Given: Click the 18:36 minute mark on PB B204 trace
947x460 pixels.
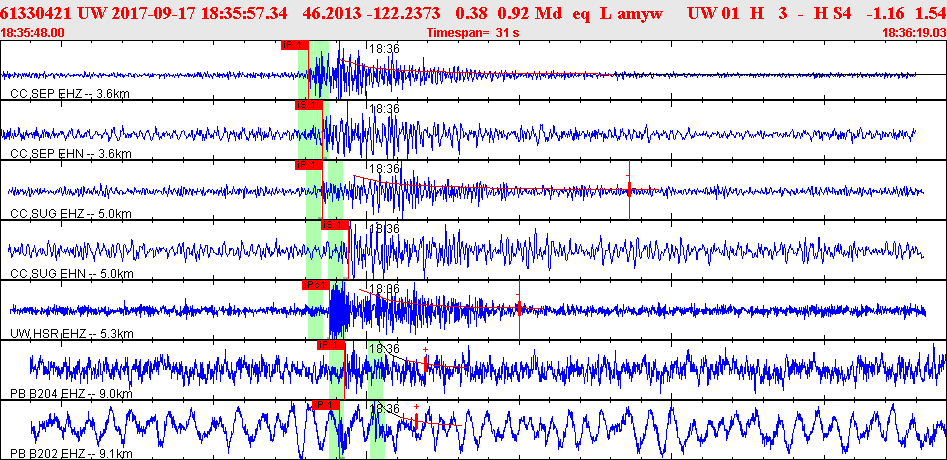Looking at the screenshot, I should [x=384, y=348].
